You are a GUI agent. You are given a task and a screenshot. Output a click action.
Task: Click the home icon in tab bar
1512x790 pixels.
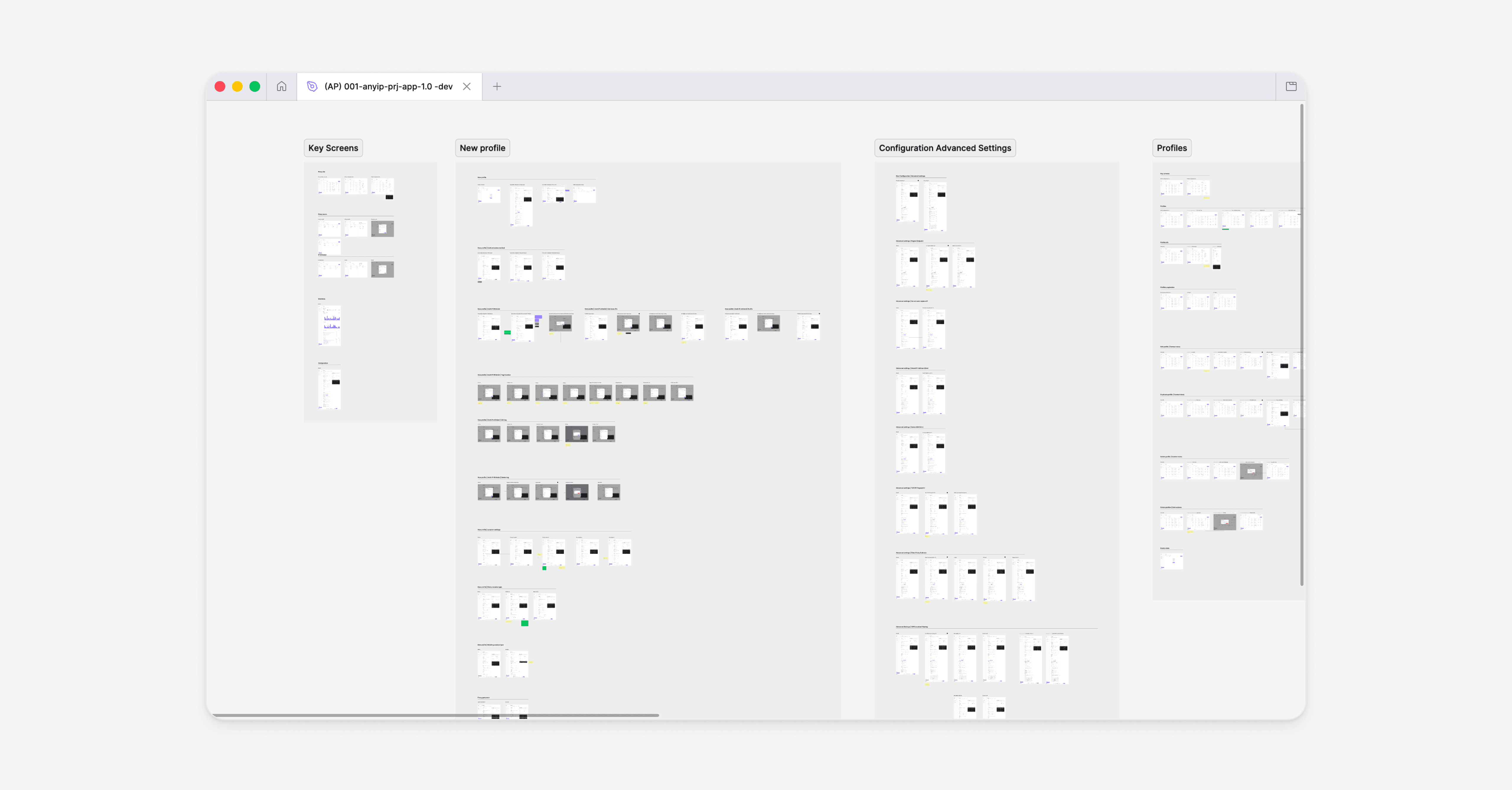point(282,86)
